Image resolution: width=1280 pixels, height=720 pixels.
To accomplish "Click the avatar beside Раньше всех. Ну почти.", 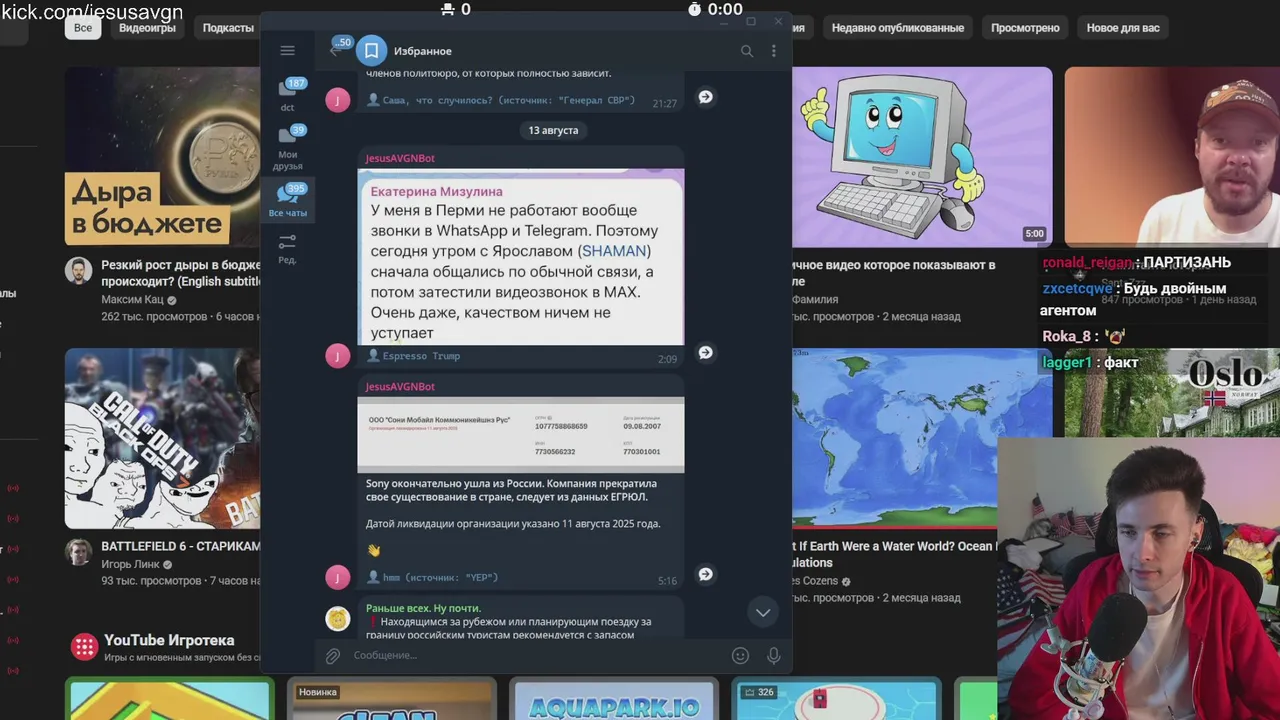I will coord(338,619).
